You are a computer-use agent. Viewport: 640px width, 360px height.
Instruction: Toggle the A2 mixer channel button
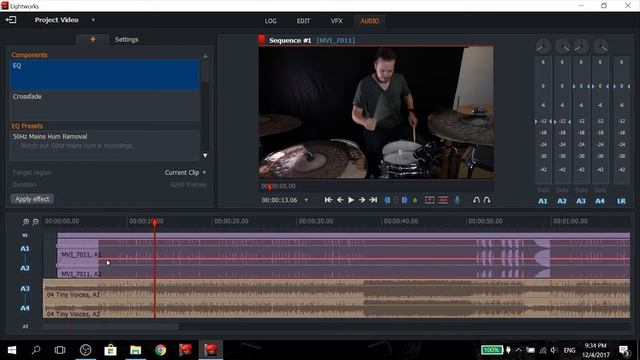coord(562,201)
